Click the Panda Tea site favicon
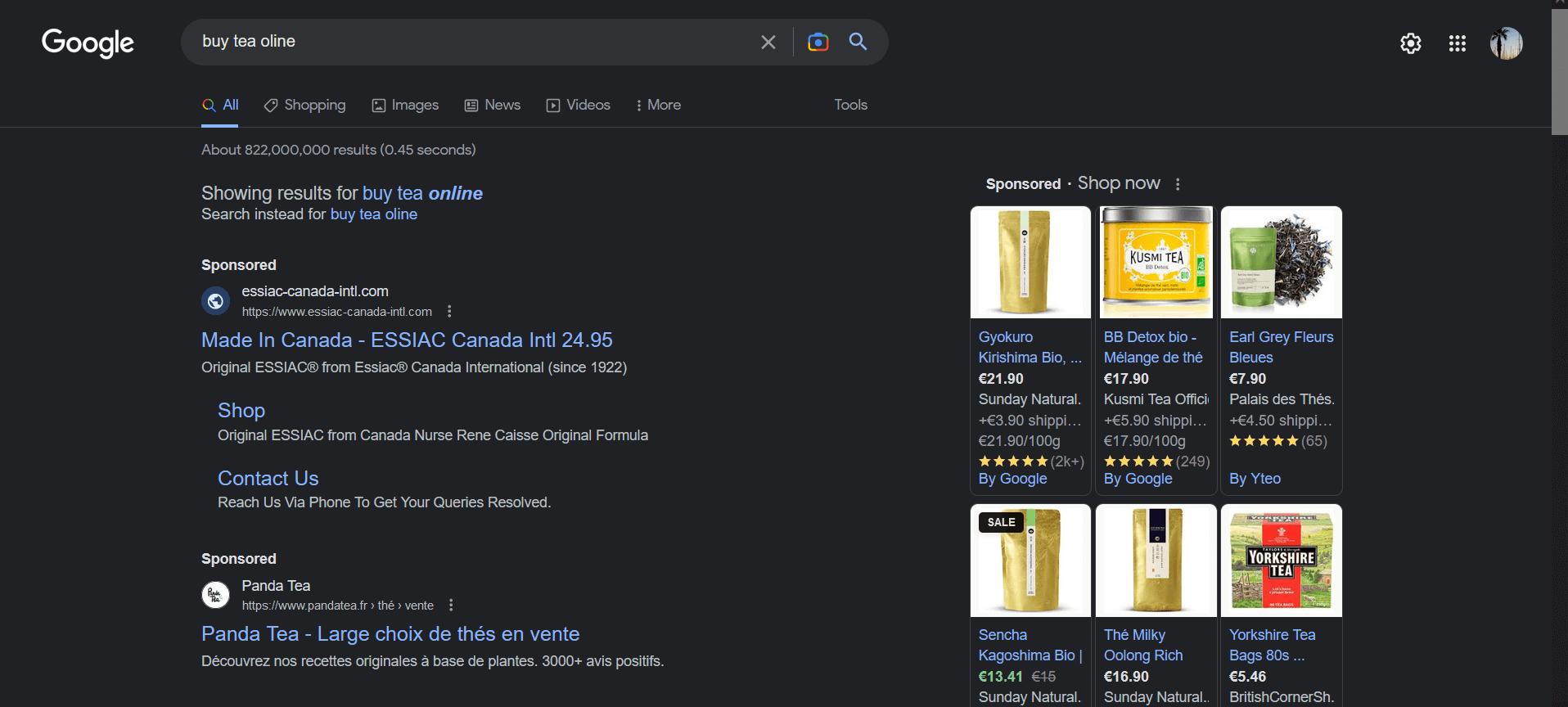The height and width of the screenshot is (707, 1568). click(x=215, y=595)
